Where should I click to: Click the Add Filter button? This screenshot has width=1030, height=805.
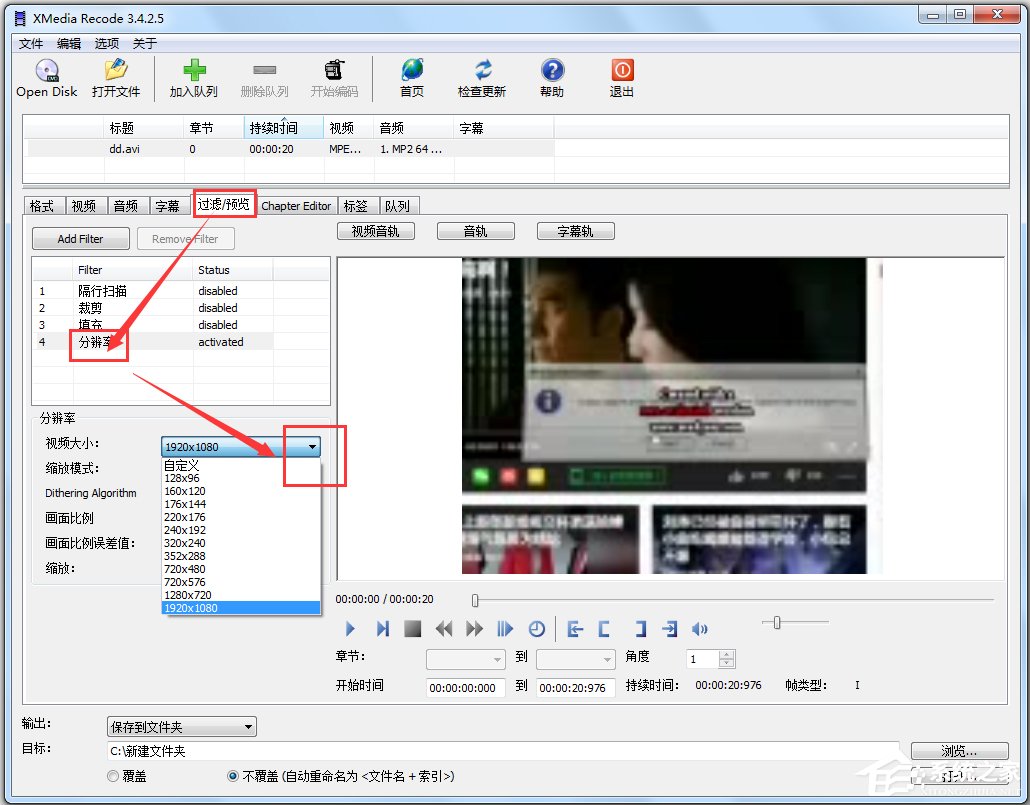coord(80,238)
